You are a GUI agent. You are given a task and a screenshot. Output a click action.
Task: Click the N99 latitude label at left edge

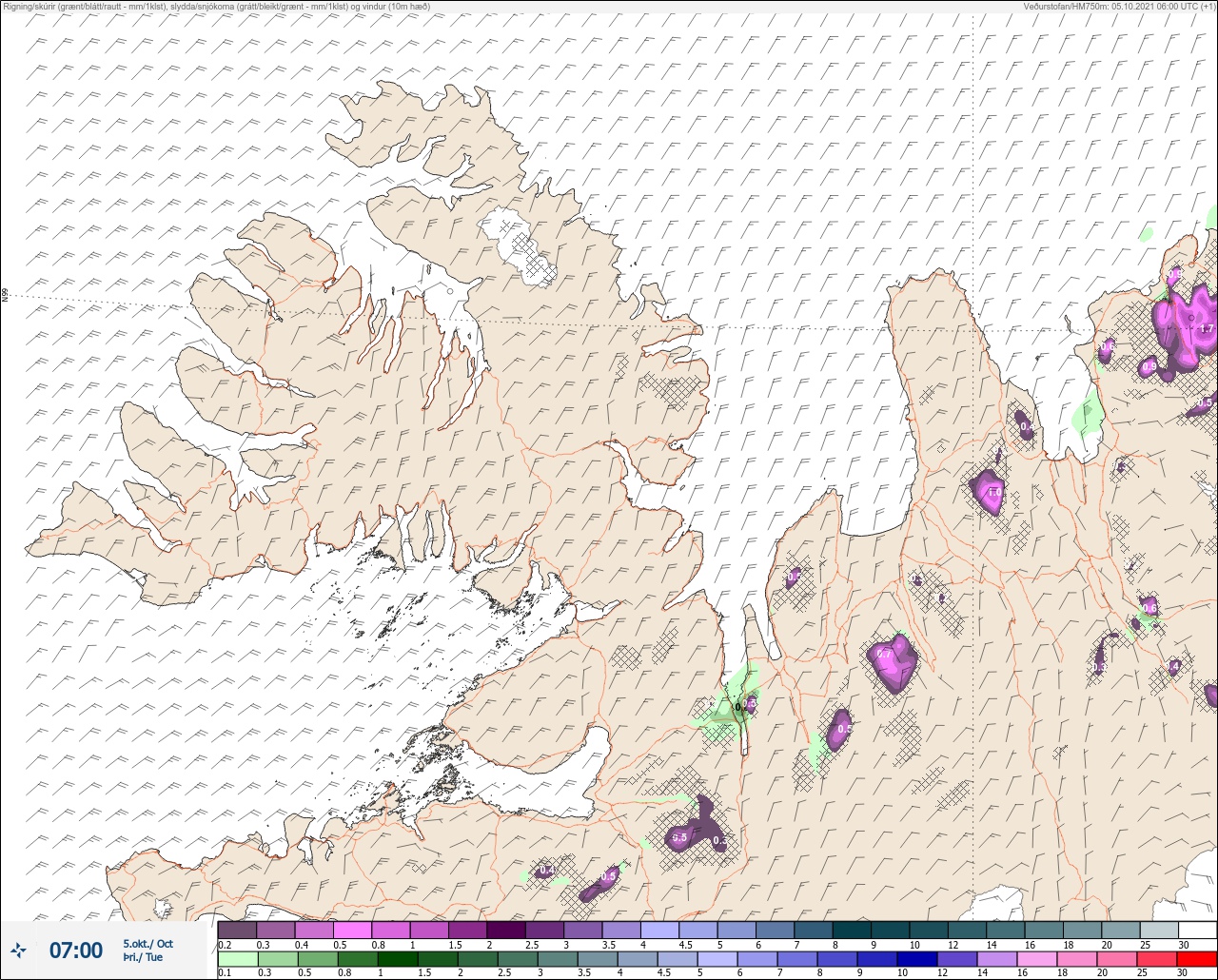point(5,296)
